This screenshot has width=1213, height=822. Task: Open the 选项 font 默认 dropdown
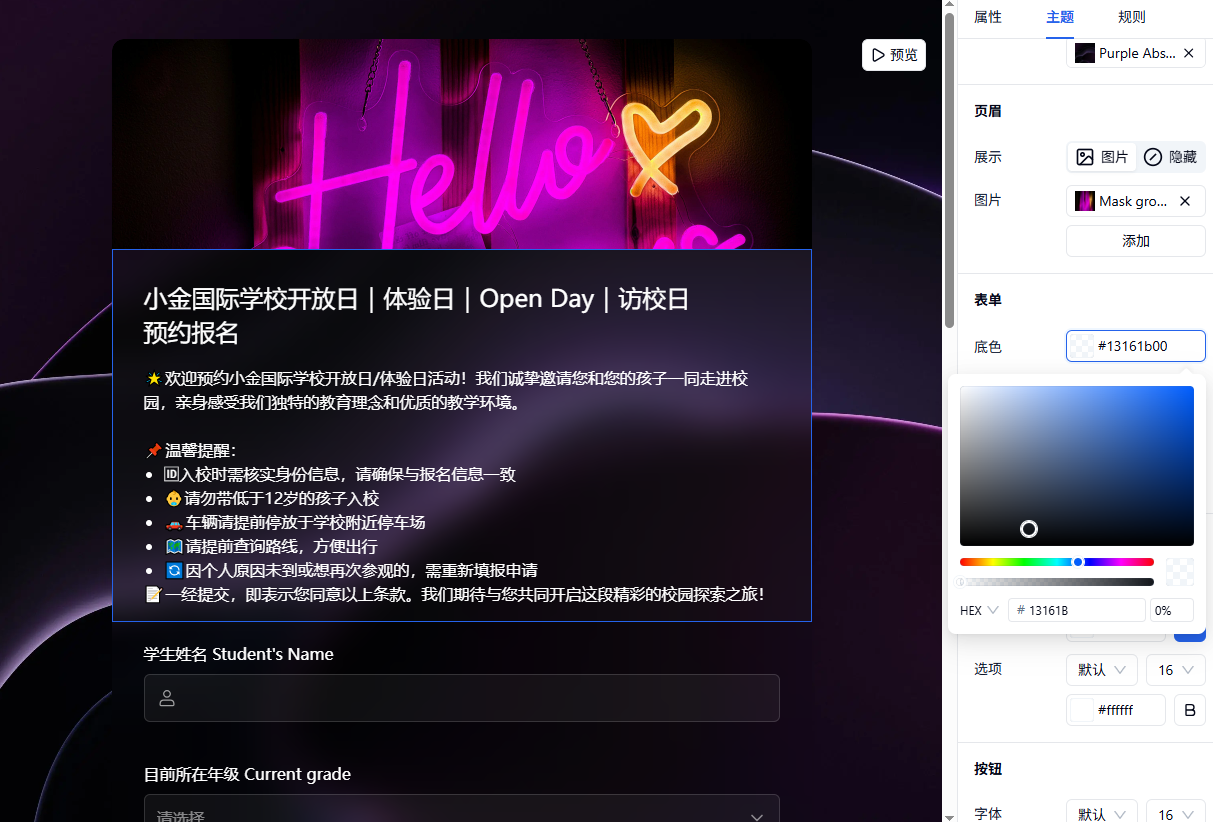tap(1101, 669)
